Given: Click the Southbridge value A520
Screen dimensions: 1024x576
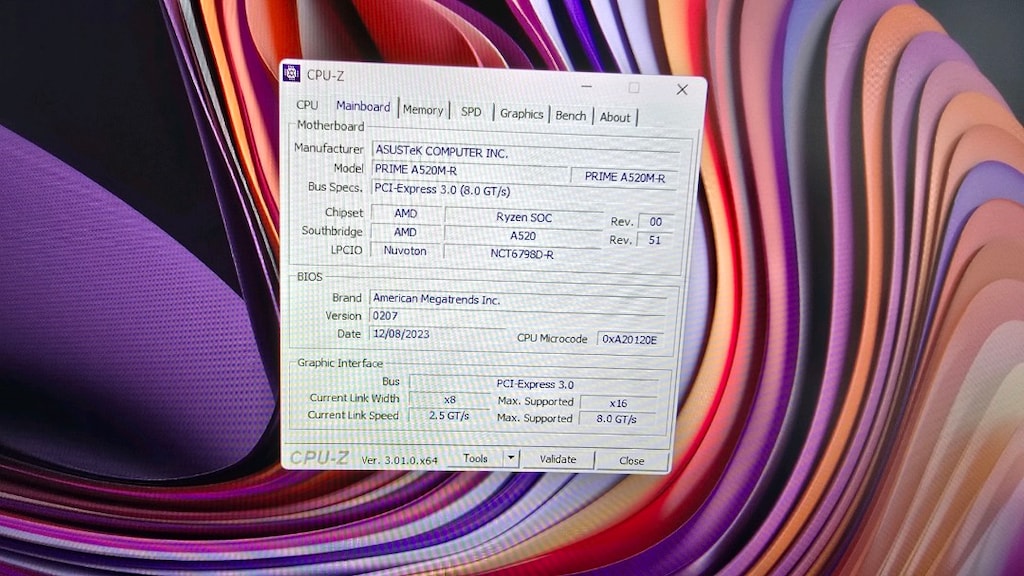Looking at the screenshot, I should [522, 236].
